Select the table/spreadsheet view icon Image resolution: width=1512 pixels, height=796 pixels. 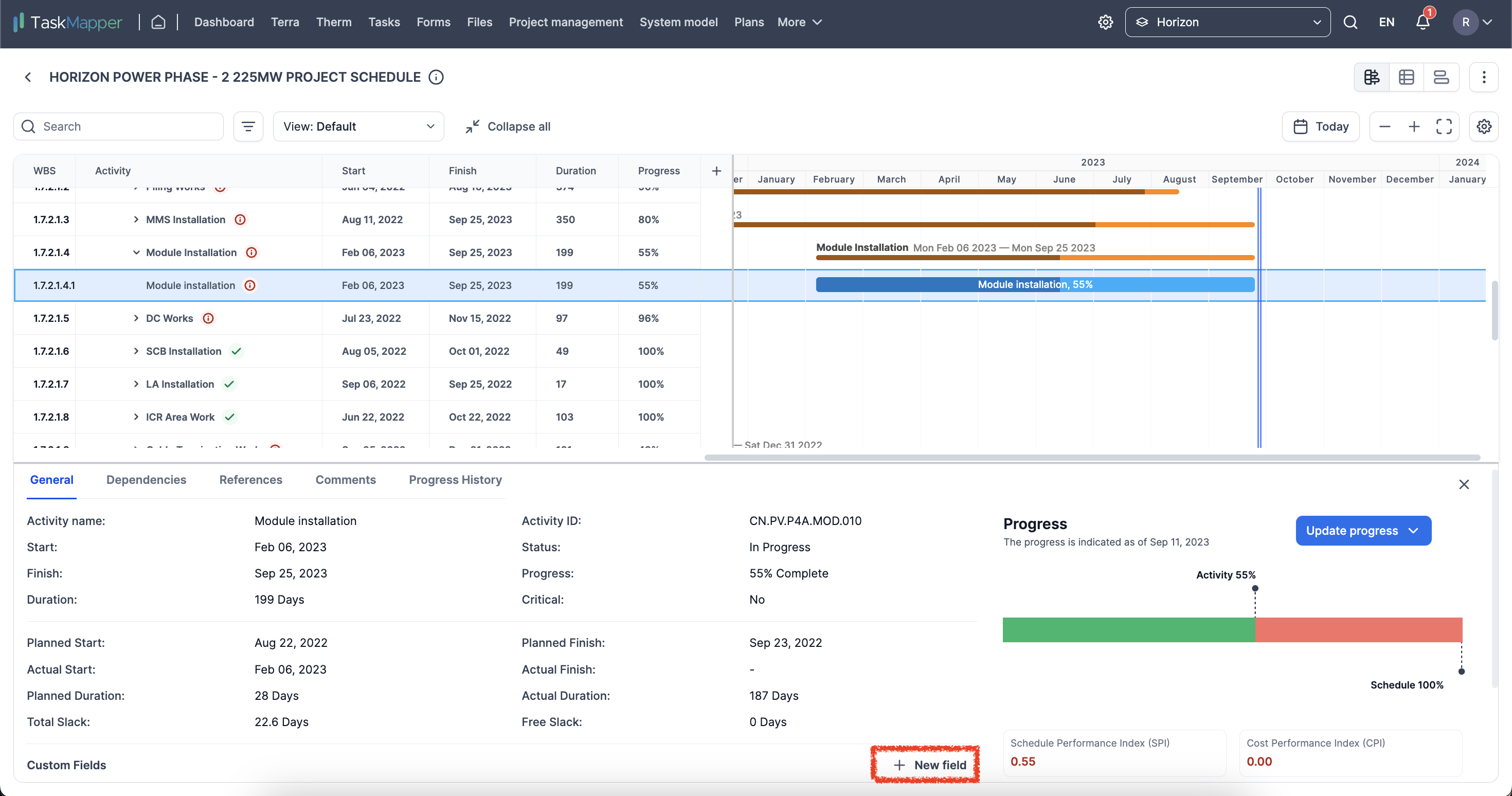click(1407, 77)
